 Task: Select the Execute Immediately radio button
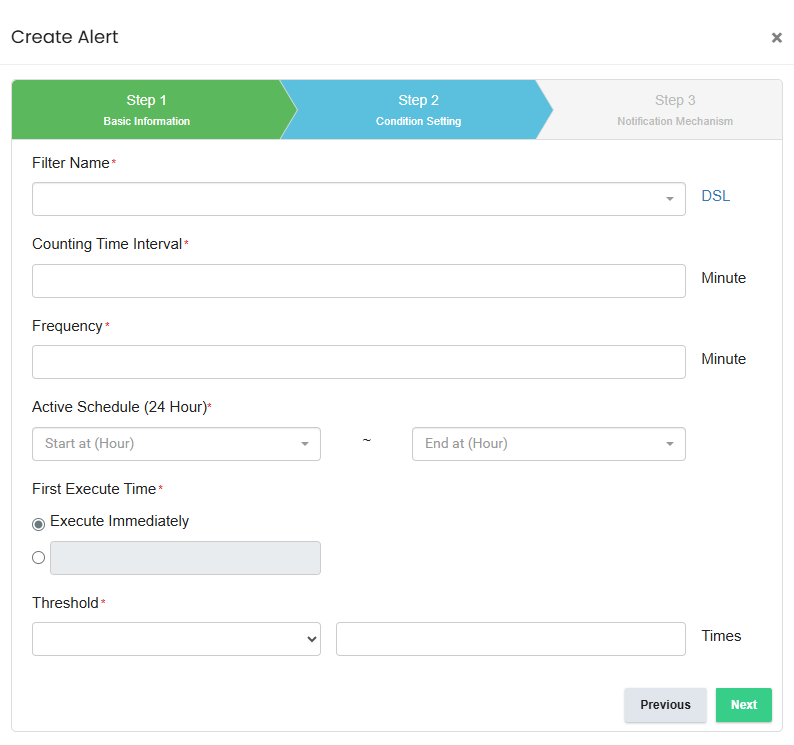pos(38,524)
